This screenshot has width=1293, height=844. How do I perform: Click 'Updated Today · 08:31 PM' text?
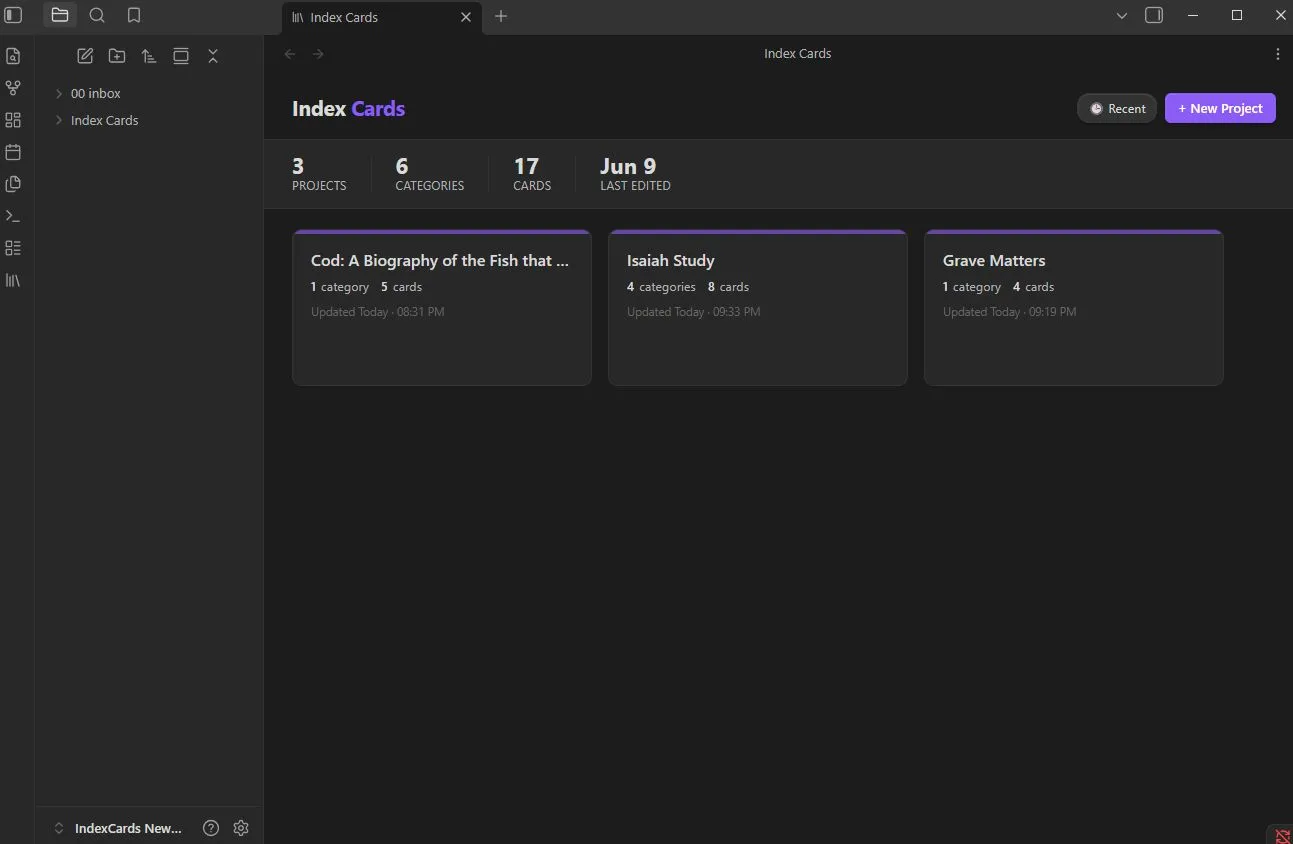tap(378, 312)
